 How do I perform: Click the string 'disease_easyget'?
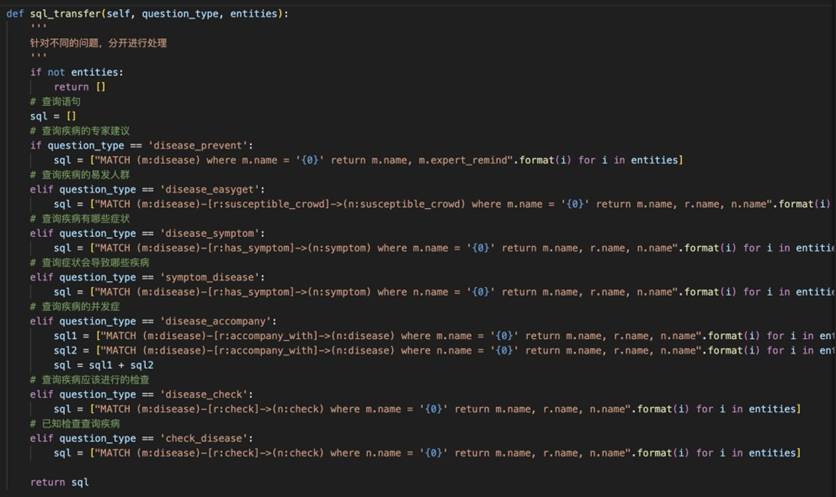point(210,189)
